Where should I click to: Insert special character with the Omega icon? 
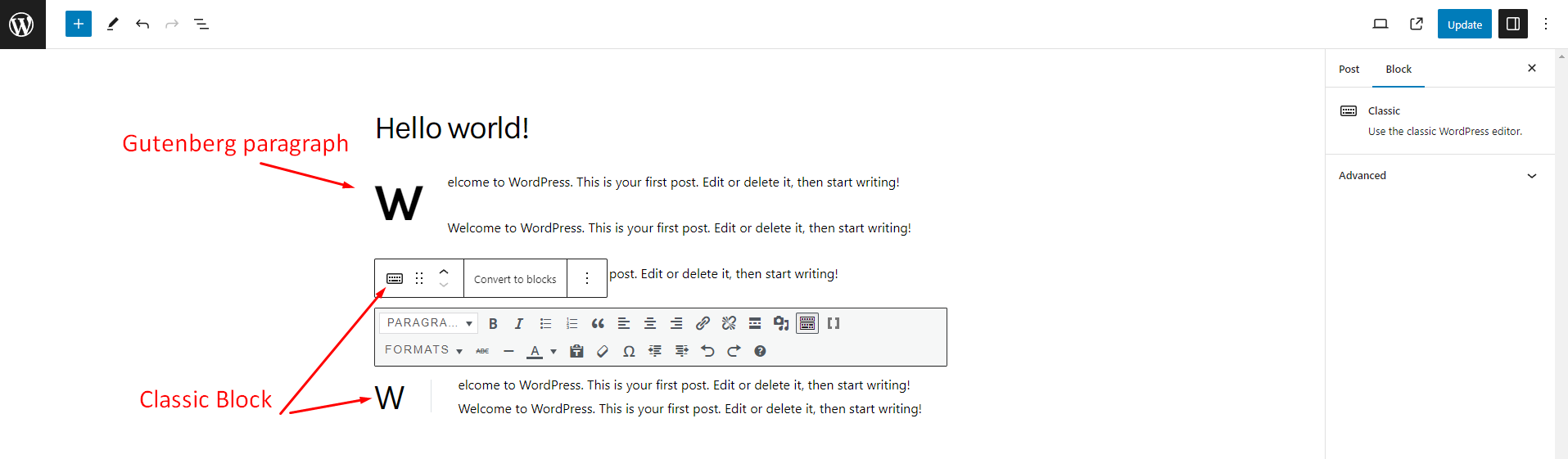coord(629,351)
